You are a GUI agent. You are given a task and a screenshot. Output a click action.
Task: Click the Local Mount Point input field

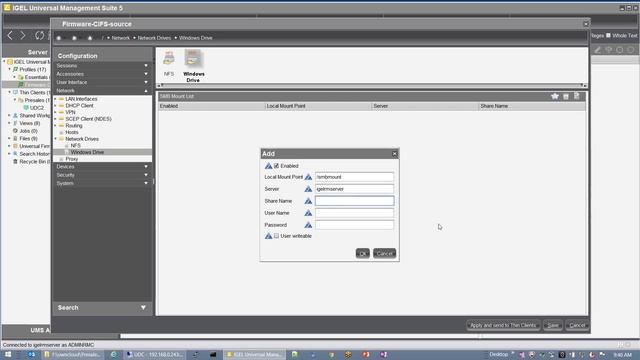click(354, 177)
